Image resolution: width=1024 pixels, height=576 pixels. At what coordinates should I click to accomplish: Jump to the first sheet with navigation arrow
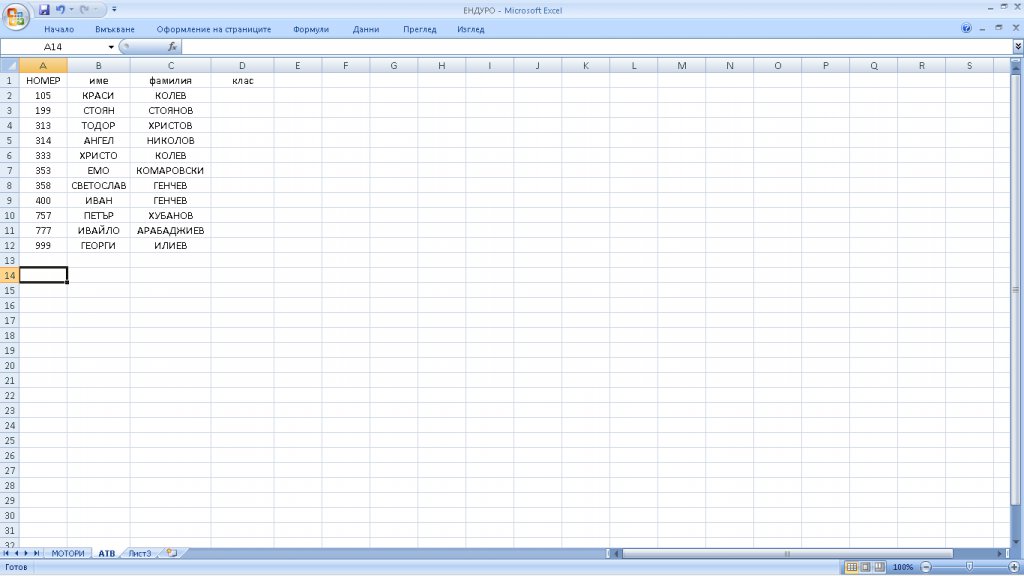click(8, 553)
